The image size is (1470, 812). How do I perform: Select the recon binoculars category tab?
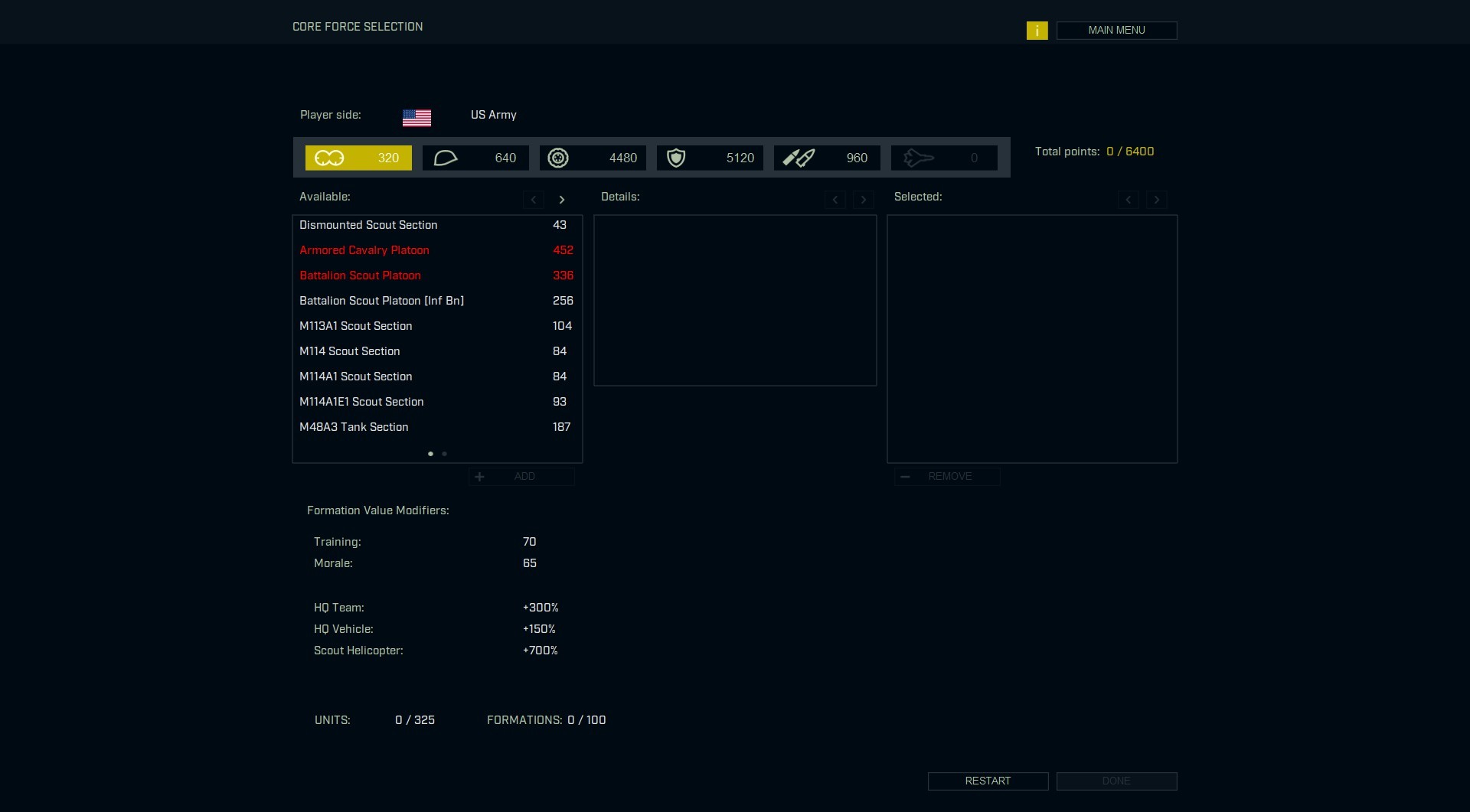click(358, 158)
